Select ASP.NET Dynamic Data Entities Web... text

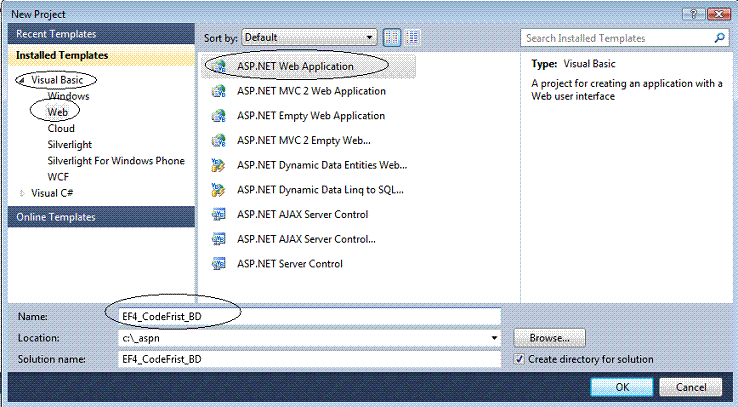(x=322, y=165)
